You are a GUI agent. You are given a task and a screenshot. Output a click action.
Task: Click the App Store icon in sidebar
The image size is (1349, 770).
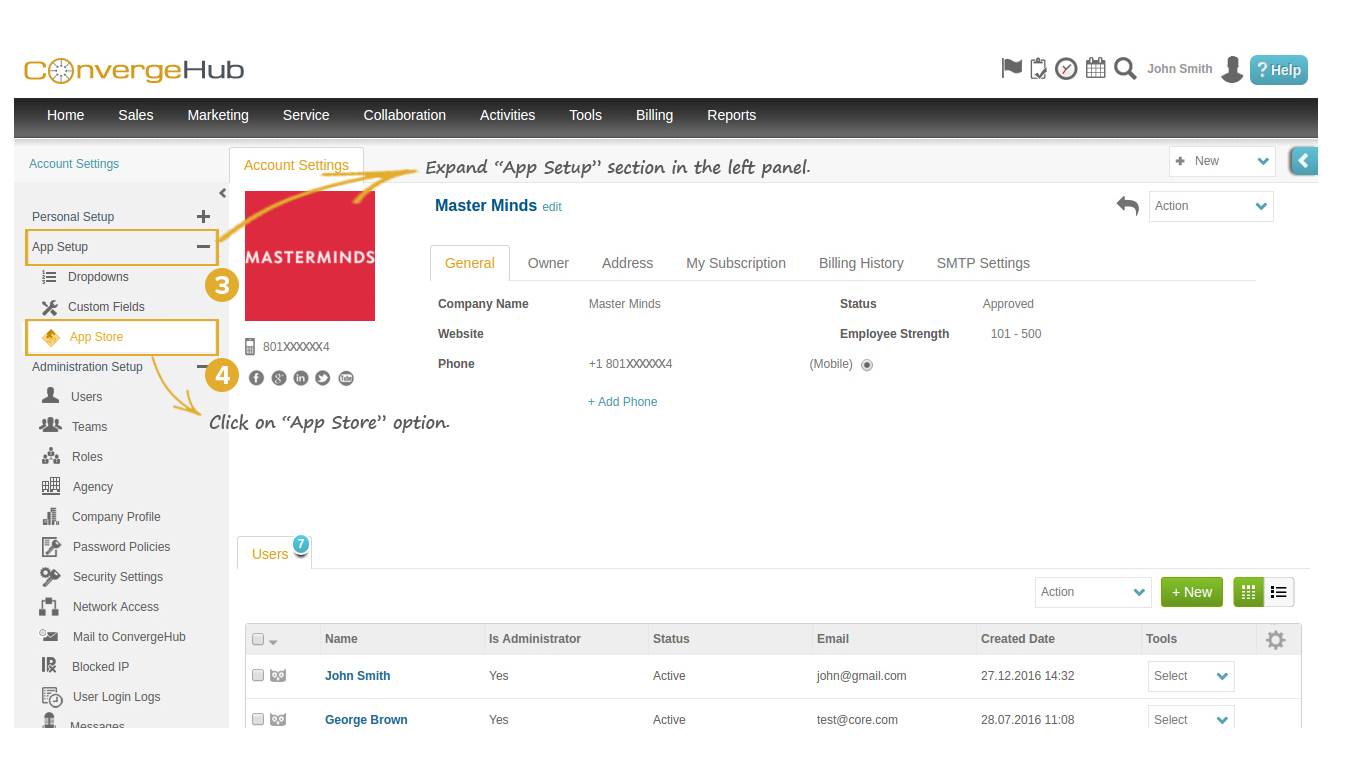point(50,337)
